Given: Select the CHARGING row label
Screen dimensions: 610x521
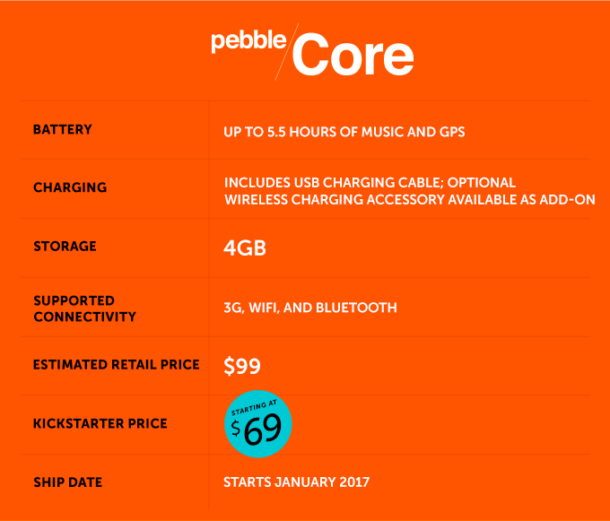Looking at the screenshot, I should (x=69, y=188).
